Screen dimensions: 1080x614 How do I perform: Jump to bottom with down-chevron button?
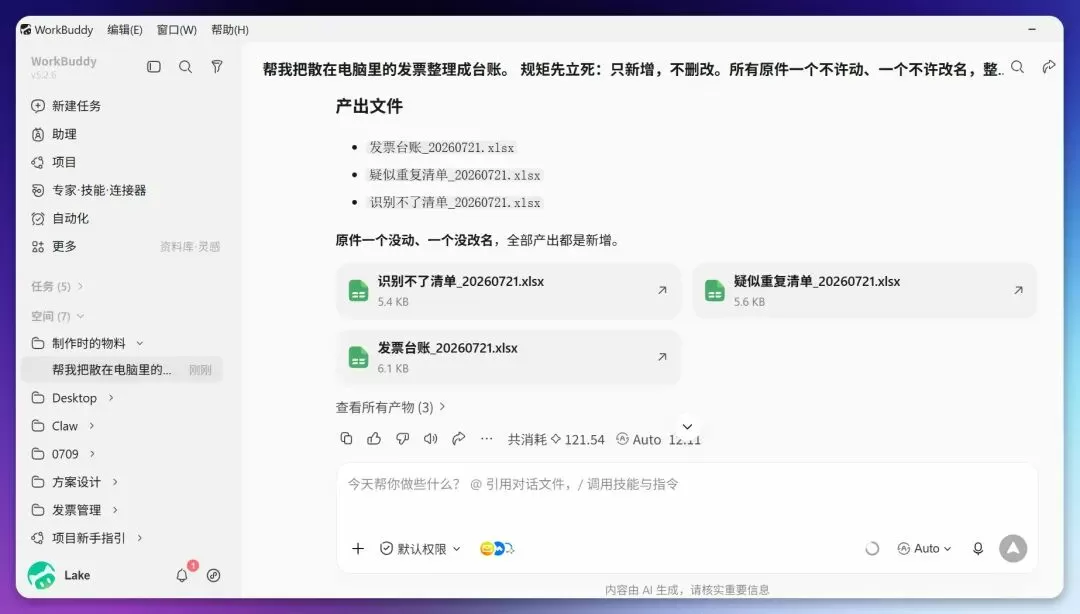pyautogui.click(x=687, y=427)
